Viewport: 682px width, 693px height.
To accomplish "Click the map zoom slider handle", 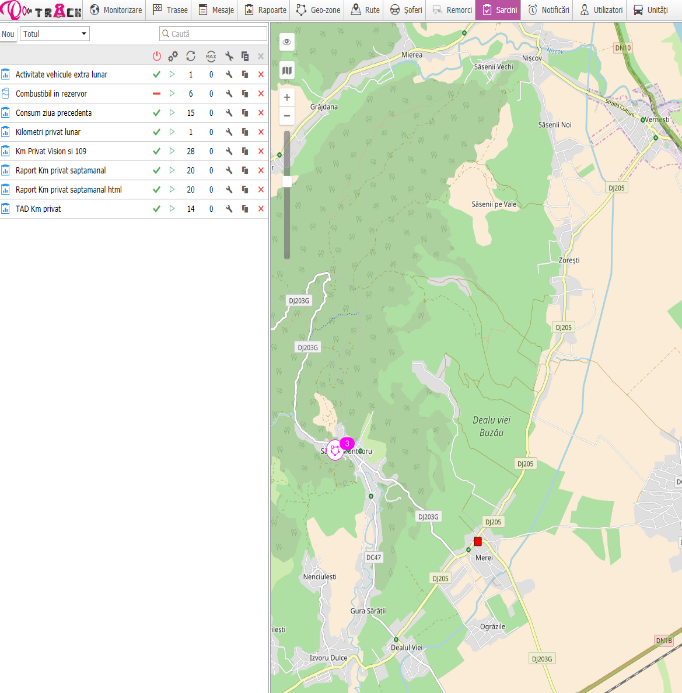I will coord(287,181).
